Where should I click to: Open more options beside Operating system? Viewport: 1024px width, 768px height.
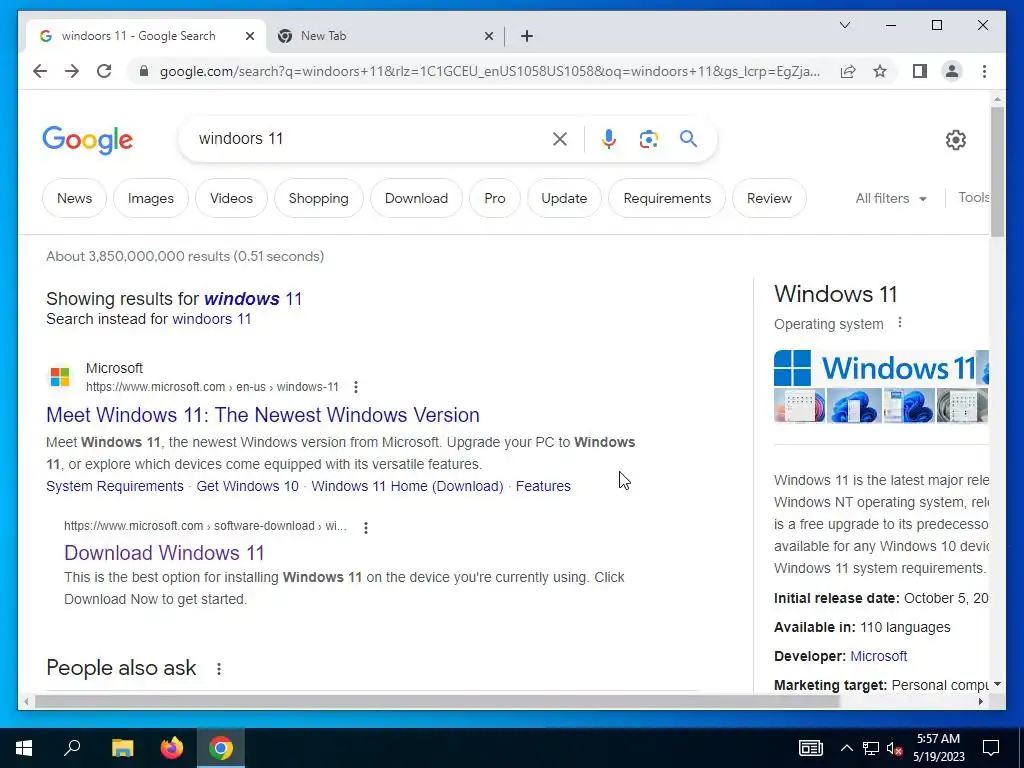(900, 323)
